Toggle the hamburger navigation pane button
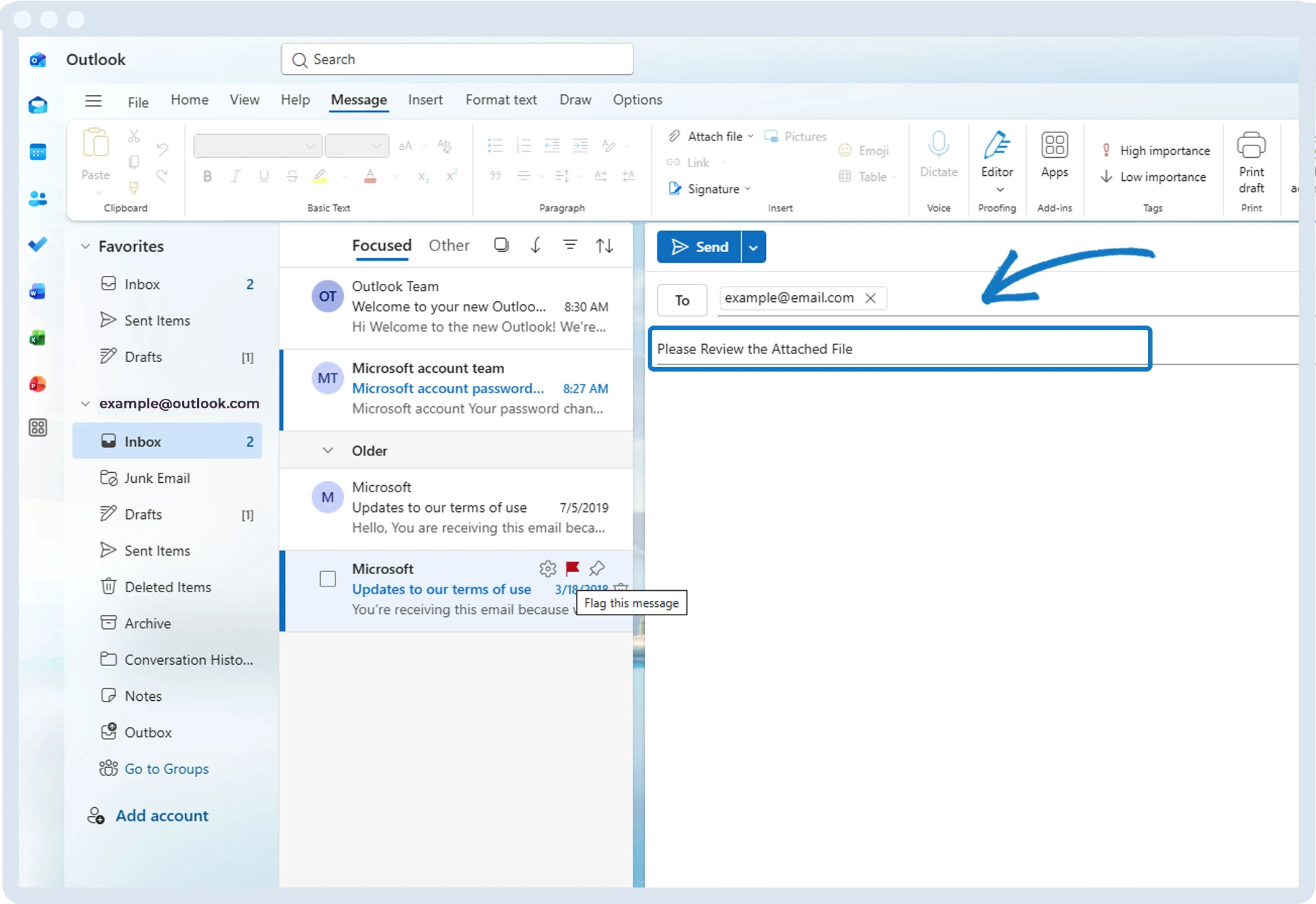 coord(94,101)
